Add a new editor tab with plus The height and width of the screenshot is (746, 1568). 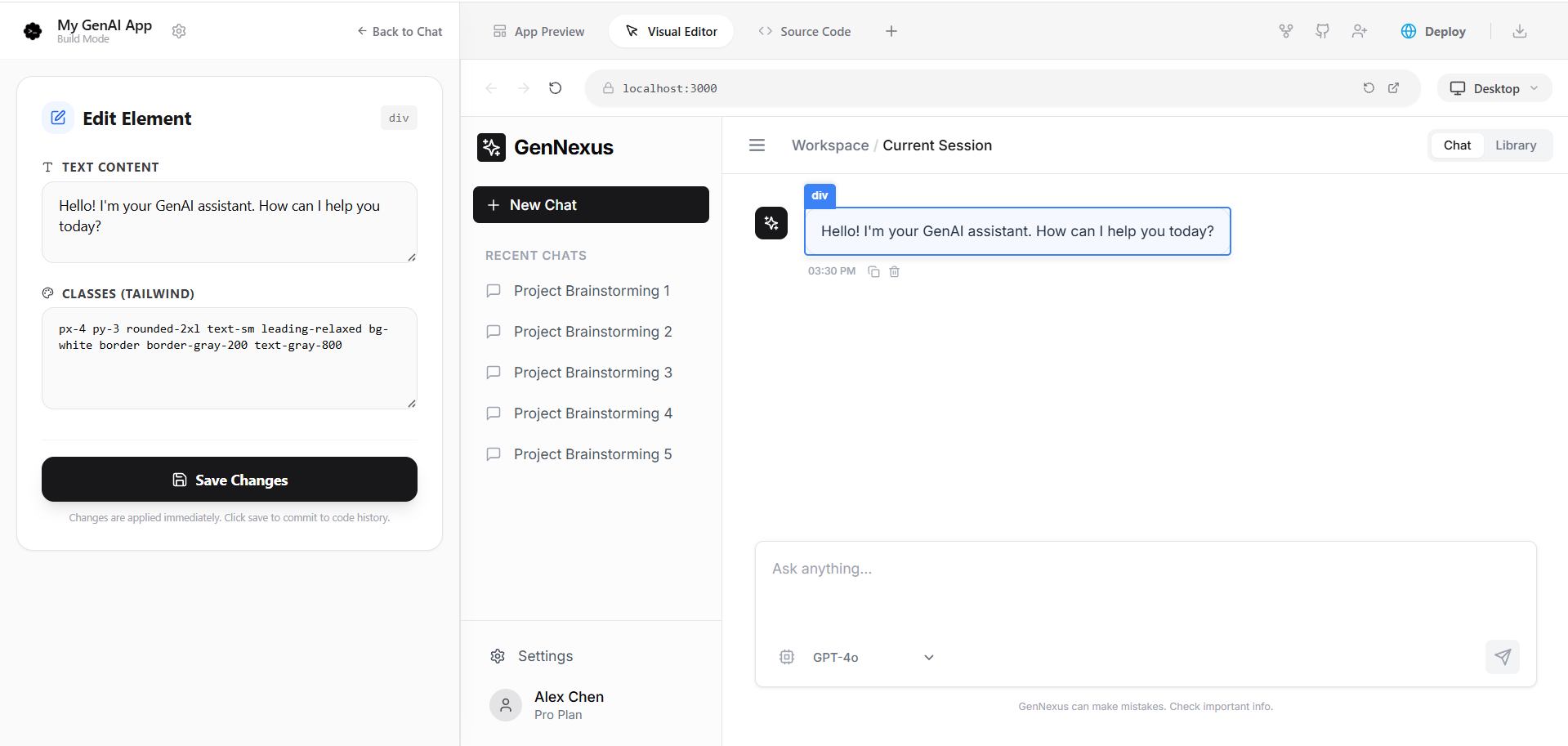(x=891, y=31)
